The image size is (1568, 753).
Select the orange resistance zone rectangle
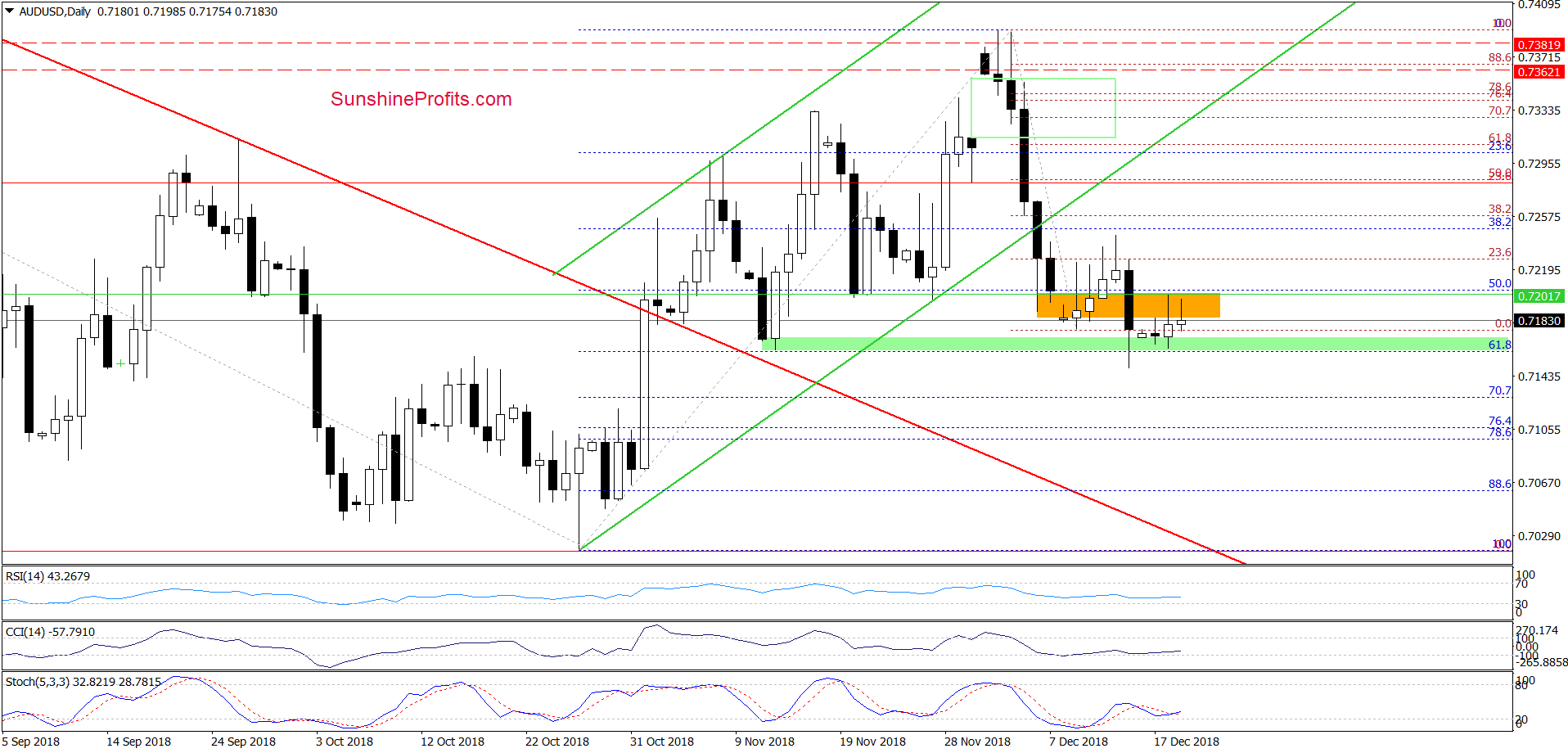tap(1128, 305)
